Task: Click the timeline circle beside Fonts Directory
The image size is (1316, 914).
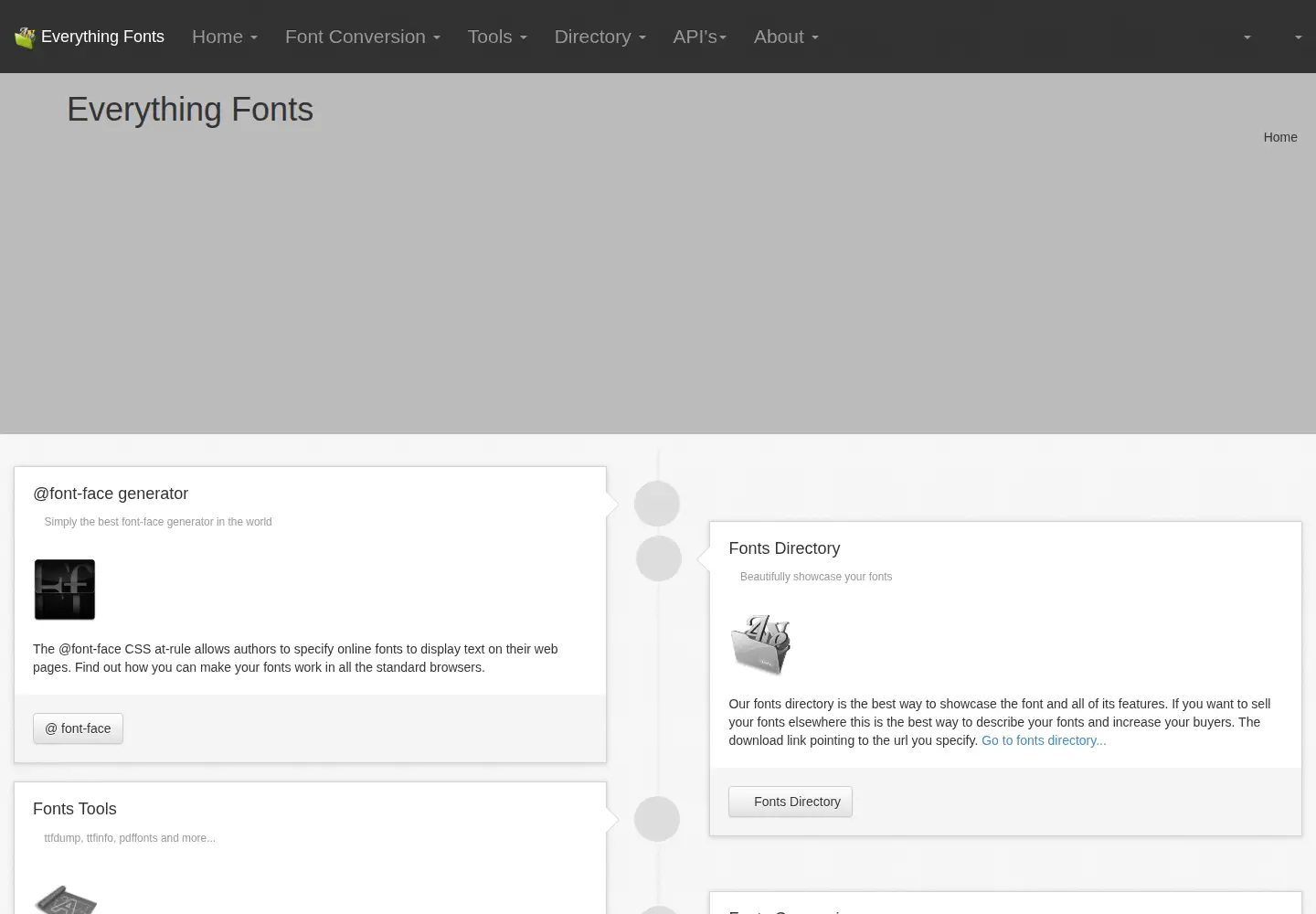Action: [x=659, y=558]
